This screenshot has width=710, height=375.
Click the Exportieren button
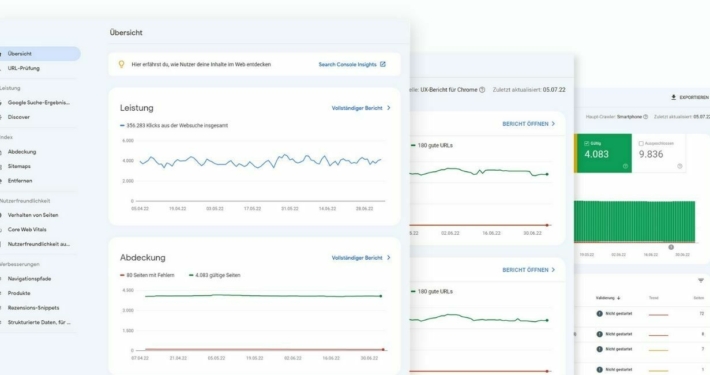[x=690, y=97]
